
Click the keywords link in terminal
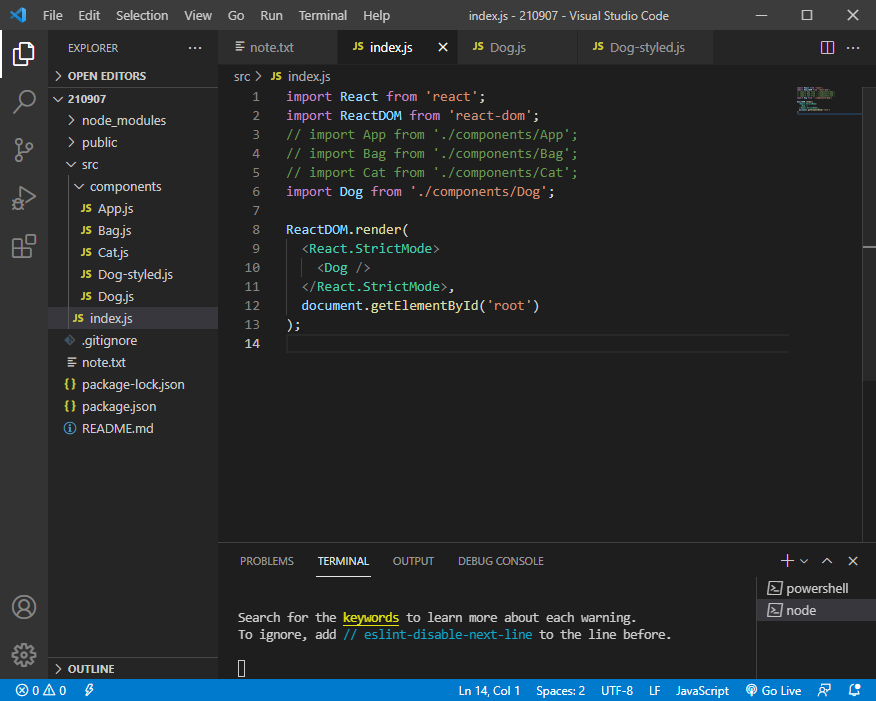point(370,618)
